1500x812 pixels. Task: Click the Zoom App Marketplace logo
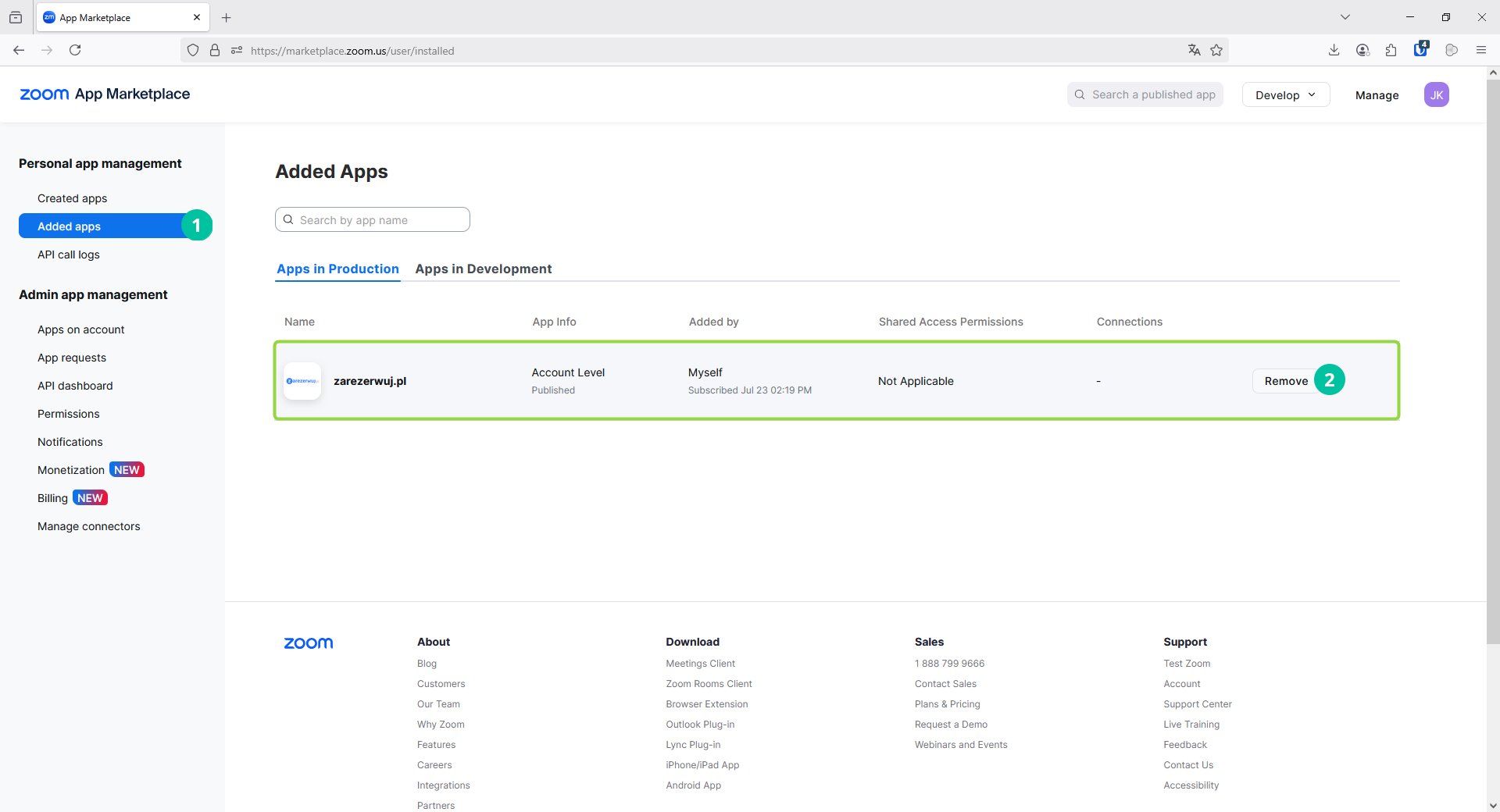click(x=105, y=94)
